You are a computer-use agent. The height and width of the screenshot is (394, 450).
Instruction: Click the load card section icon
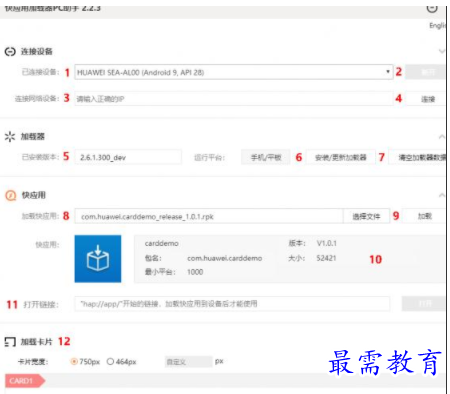pos(10,342)
